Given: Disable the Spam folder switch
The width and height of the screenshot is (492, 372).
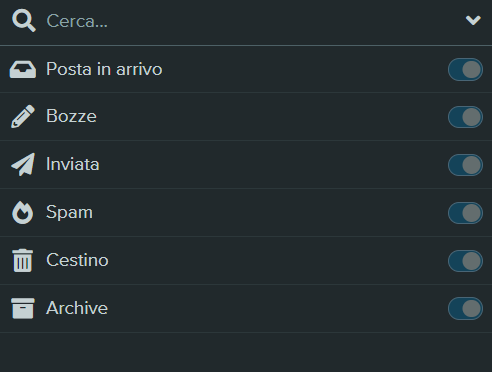Looking at the screenshot, I should click(x=465, y=213).
